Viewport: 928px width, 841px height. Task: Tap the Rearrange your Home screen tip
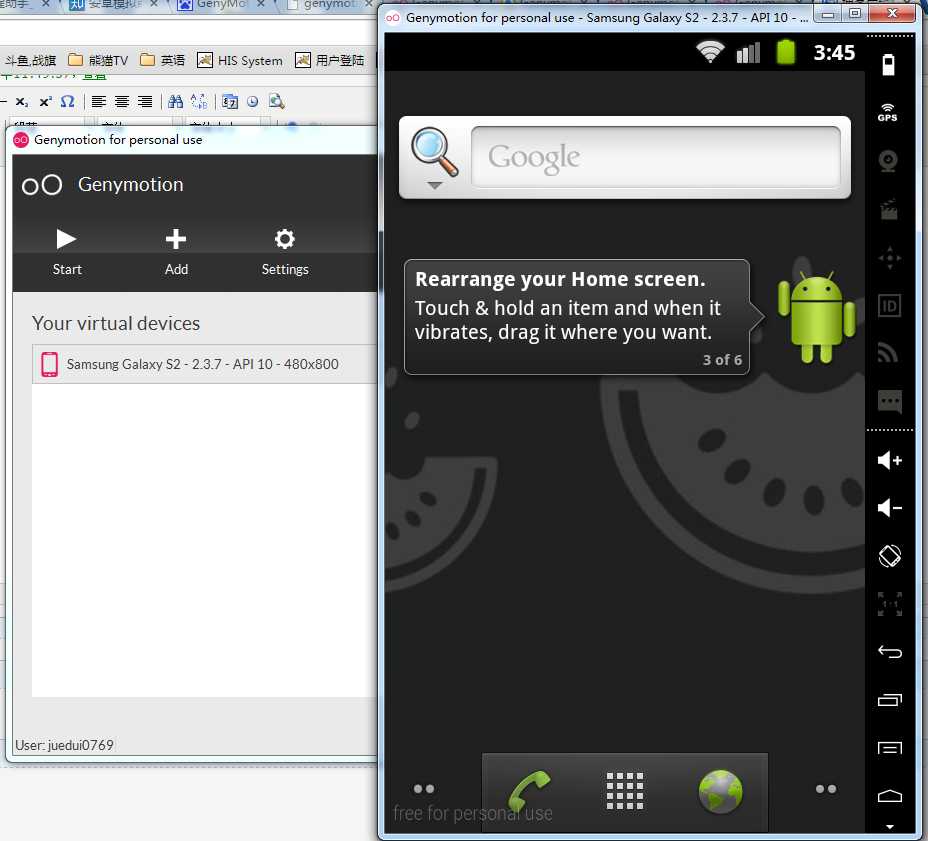pos(577,317)
